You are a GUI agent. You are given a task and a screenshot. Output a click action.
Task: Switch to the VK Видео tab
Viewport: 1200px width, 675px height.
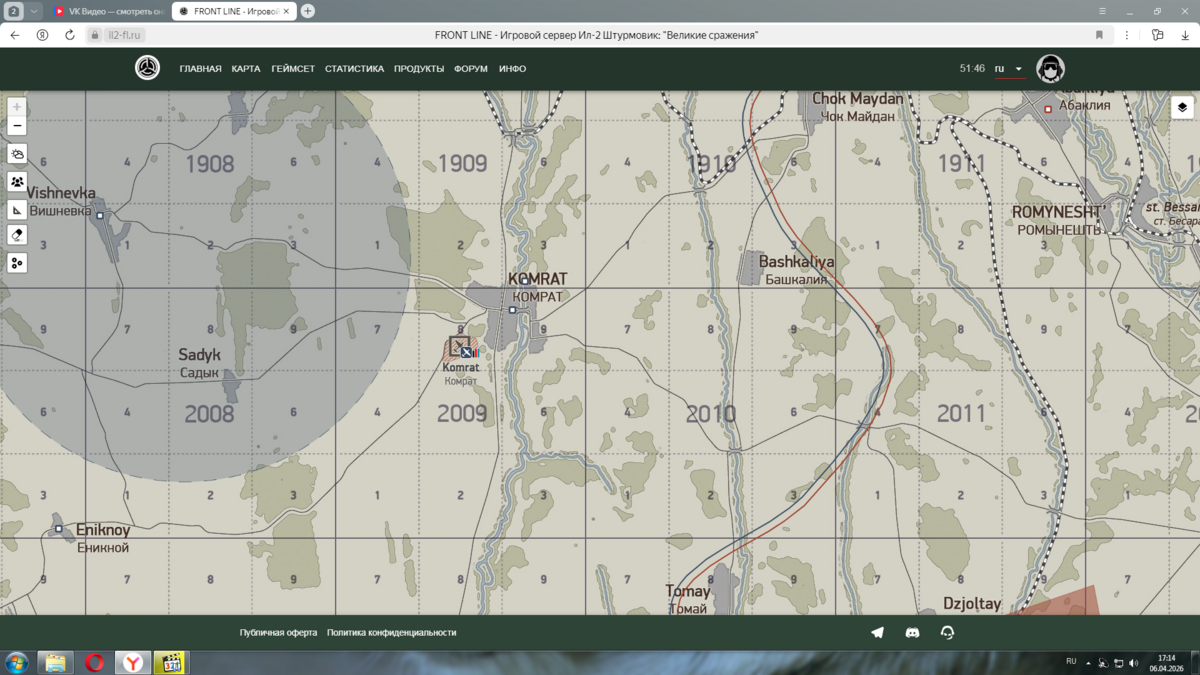(x=108, y=11)
